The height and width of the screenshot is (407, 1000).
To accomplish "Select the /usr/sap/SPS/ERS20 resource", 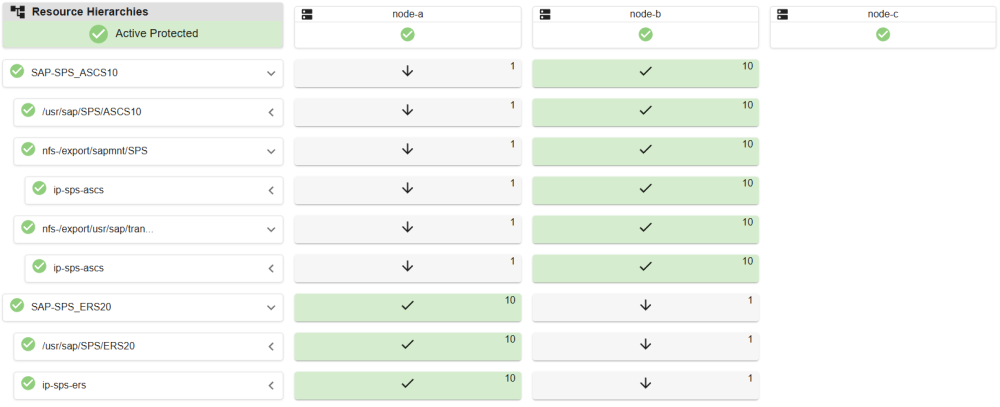I will point(89,346).
